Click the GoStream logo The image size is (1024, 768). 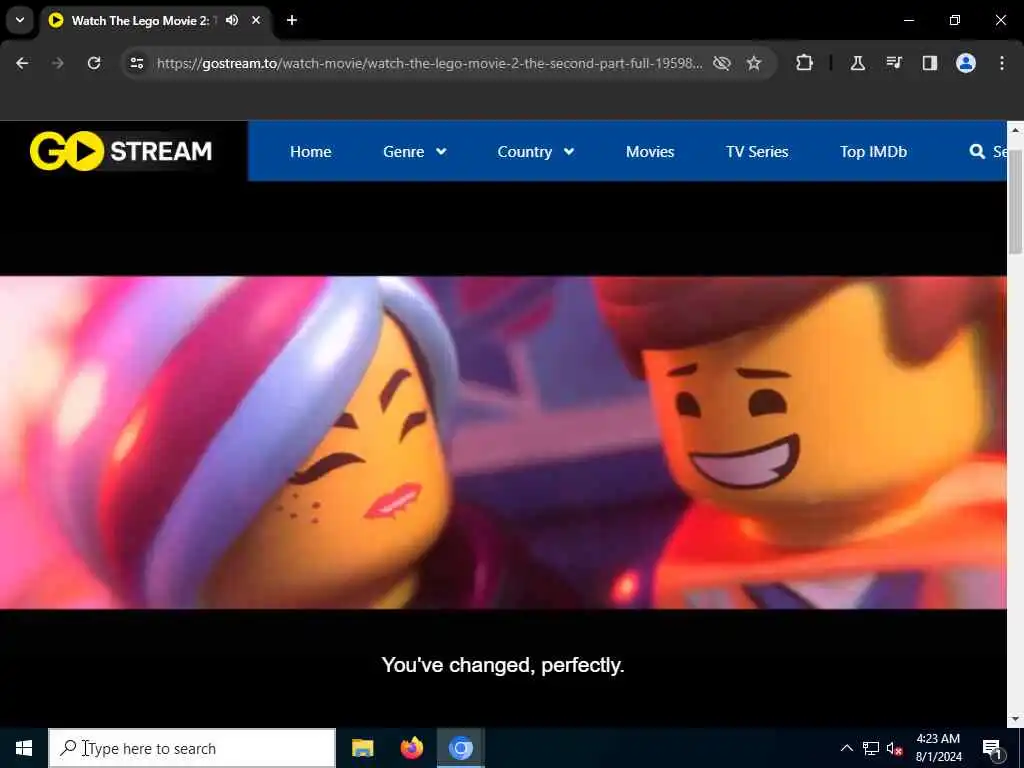click(x=121, y=151)
